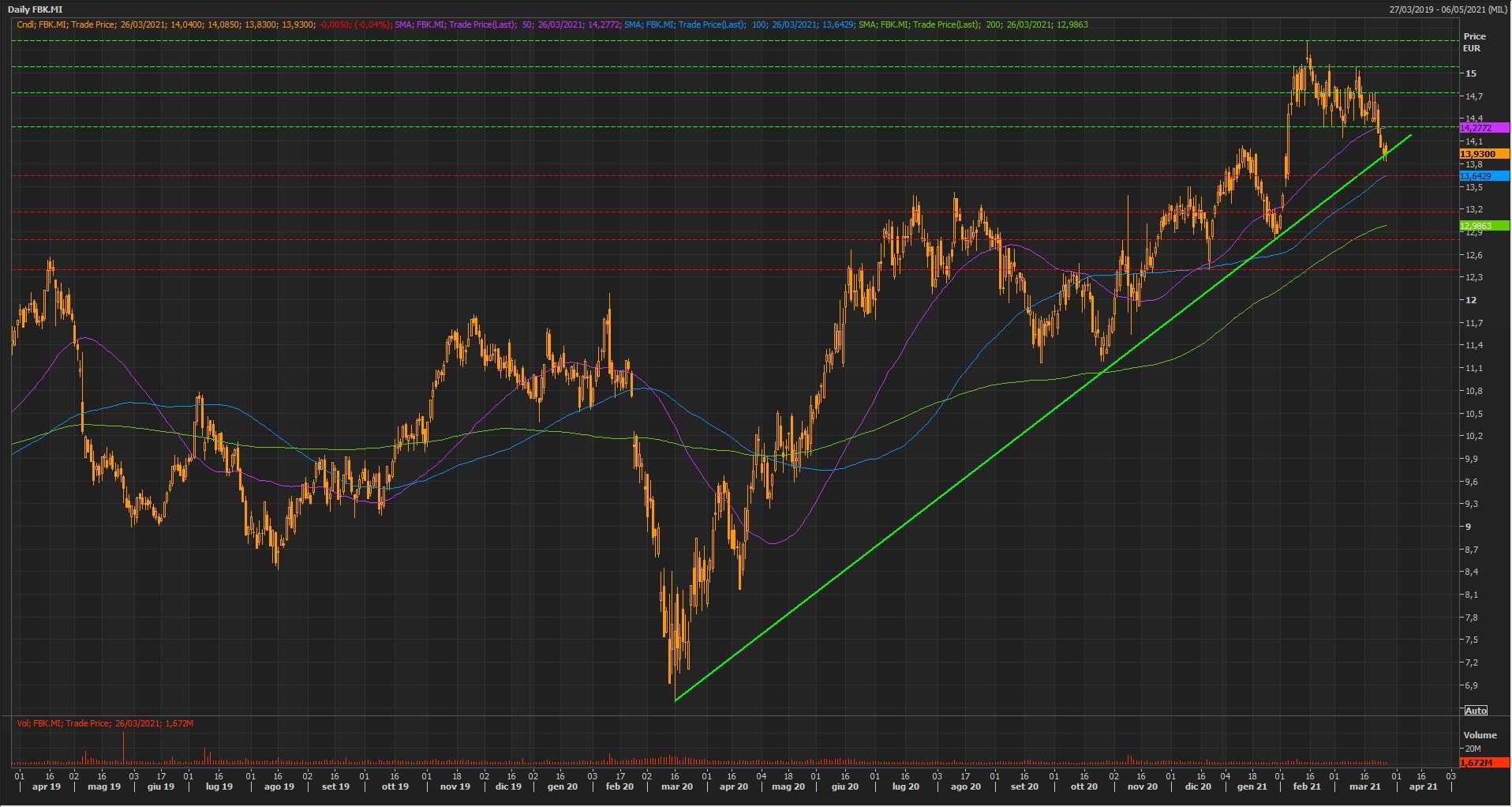Click the blue 13,6429 price tag

point(1483,176)
